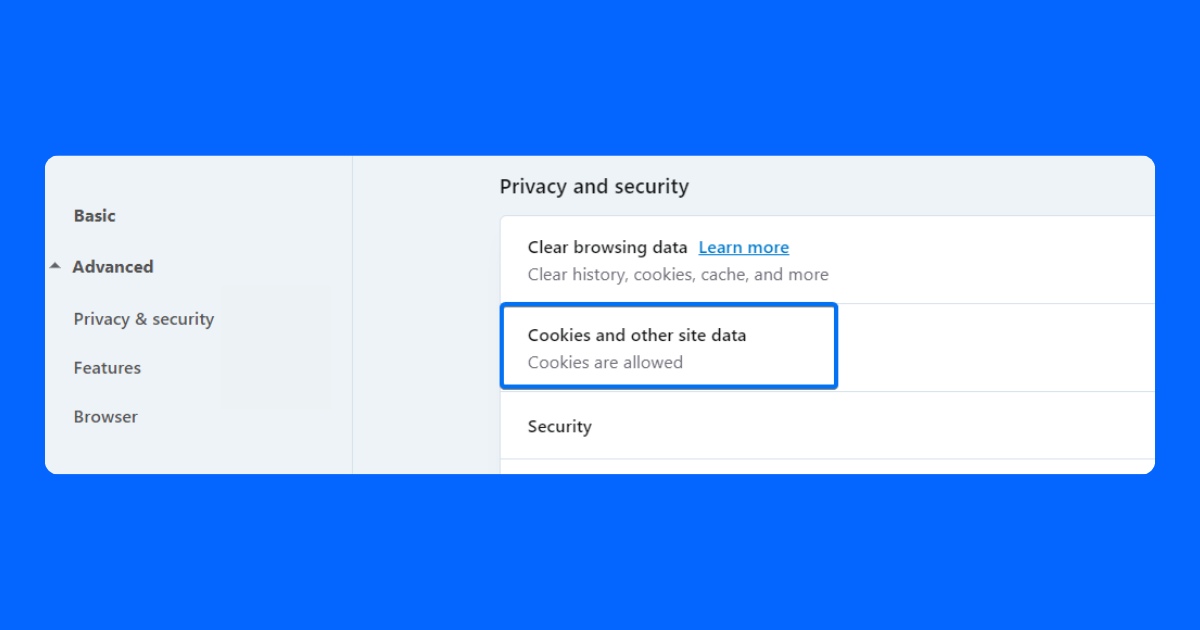This screenshot has width=1200, height=630.
Task: Expand the Security settings entry
Action: pos(560,426)
